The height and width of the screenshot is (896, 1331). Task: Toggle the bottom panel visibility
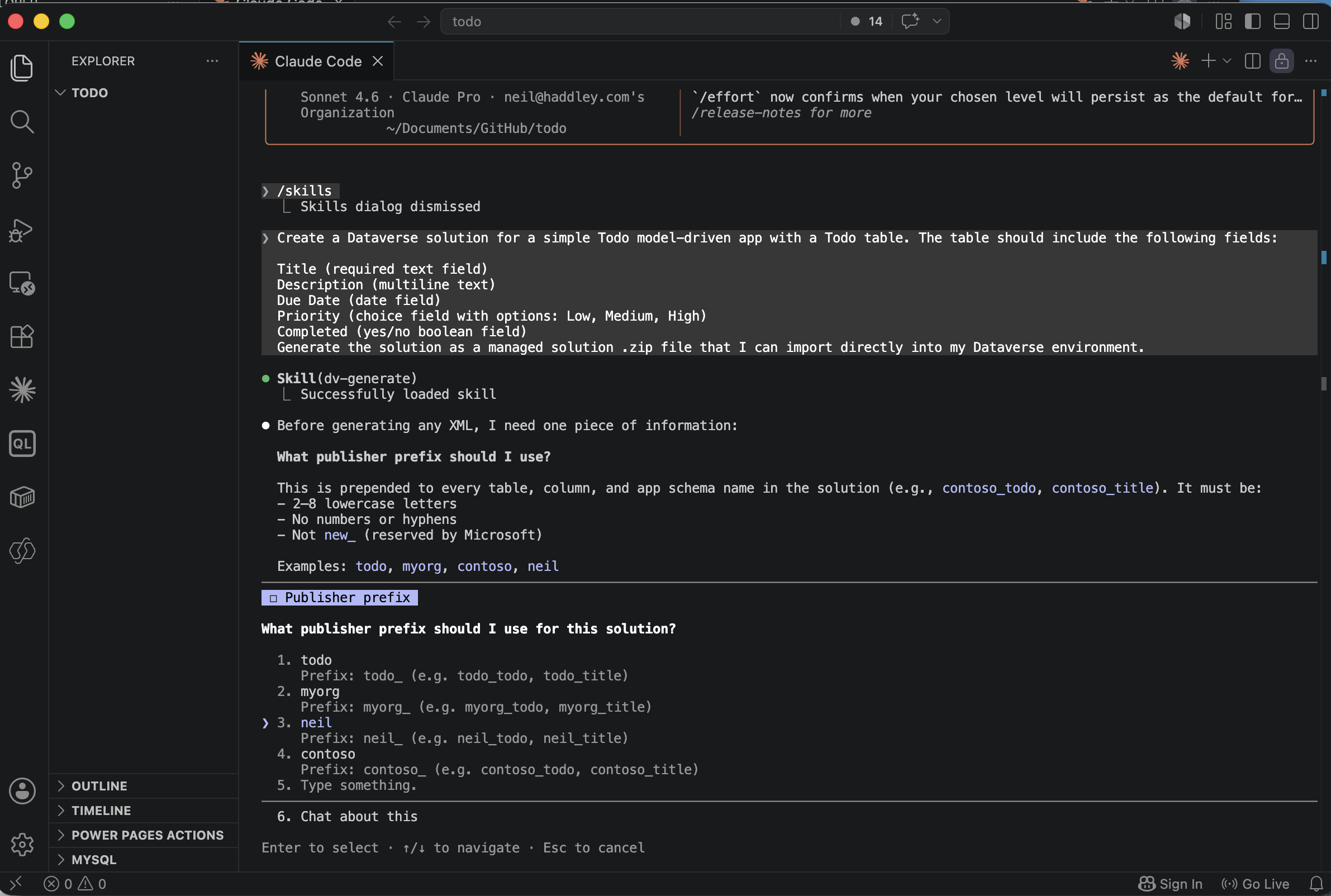click(1281, 21)
